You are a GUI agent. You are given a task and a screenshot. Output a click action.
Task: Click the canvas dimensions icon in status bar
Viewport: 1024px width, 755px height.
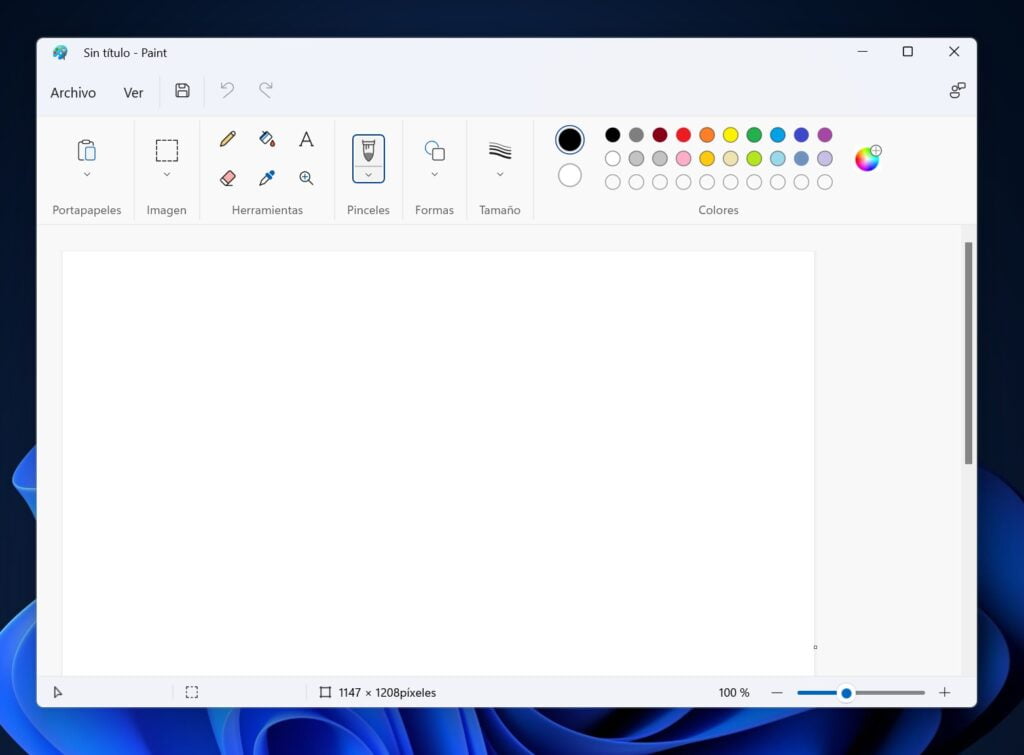click(325, 692)
